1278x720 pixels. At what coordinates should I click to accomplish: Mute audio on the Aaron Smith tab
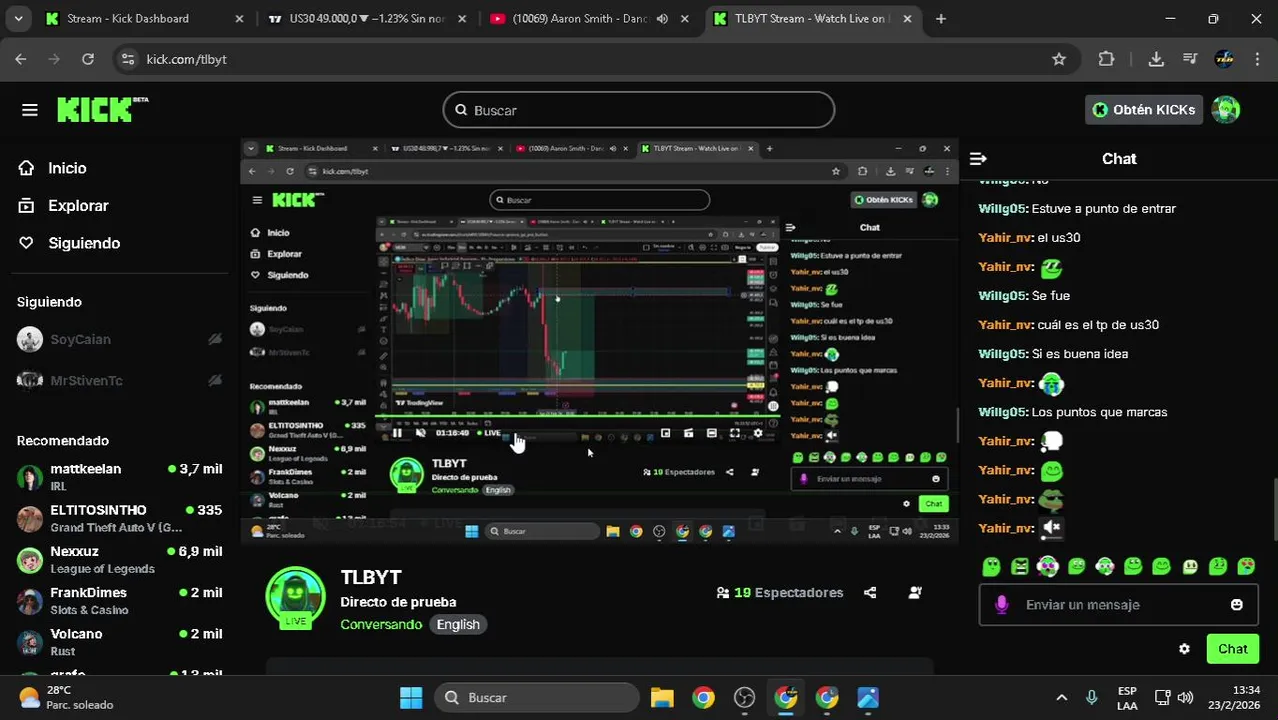[x=661, y=18]
